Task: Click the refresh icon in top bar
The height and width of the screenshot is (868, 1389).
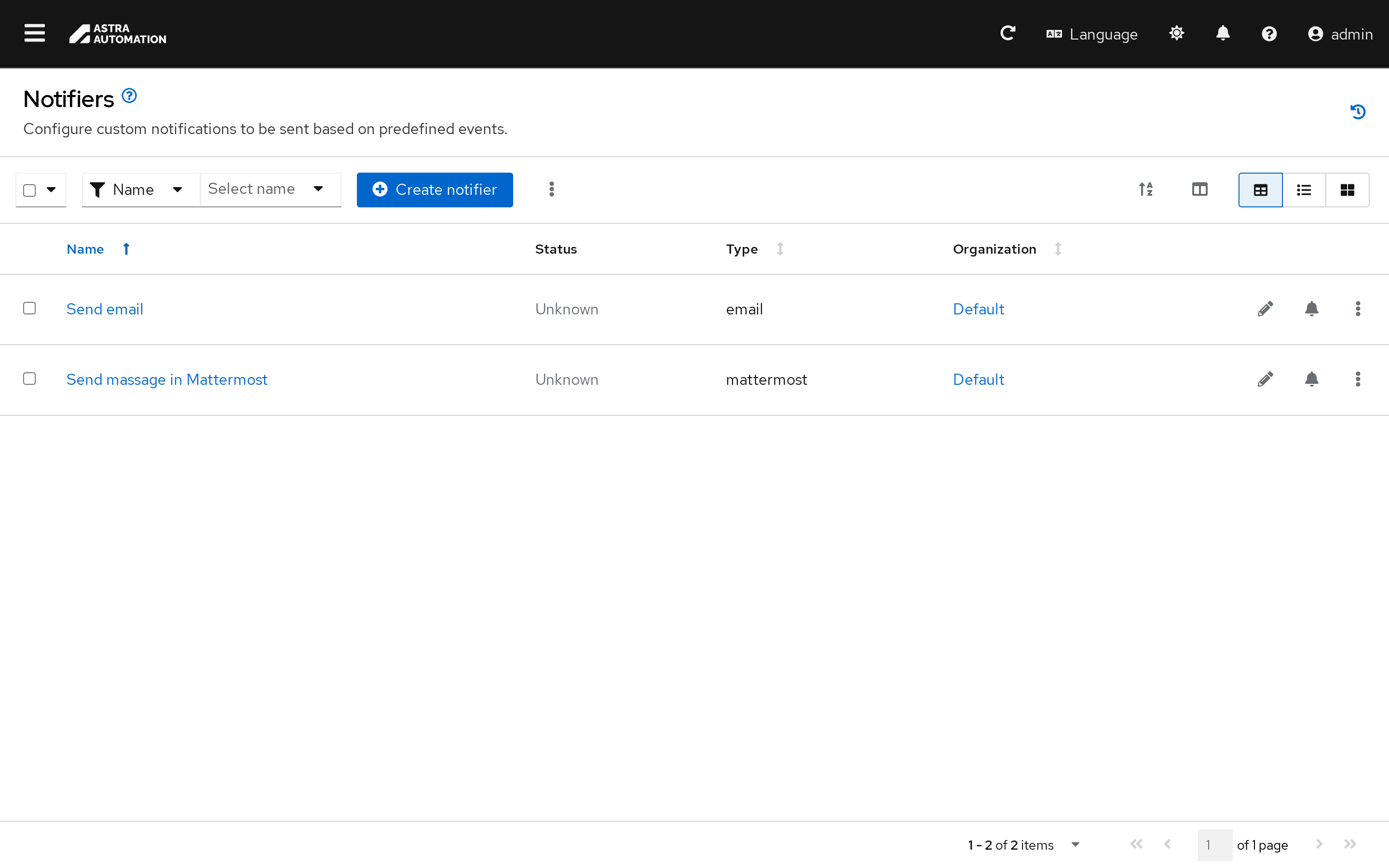Action: 1008,33
